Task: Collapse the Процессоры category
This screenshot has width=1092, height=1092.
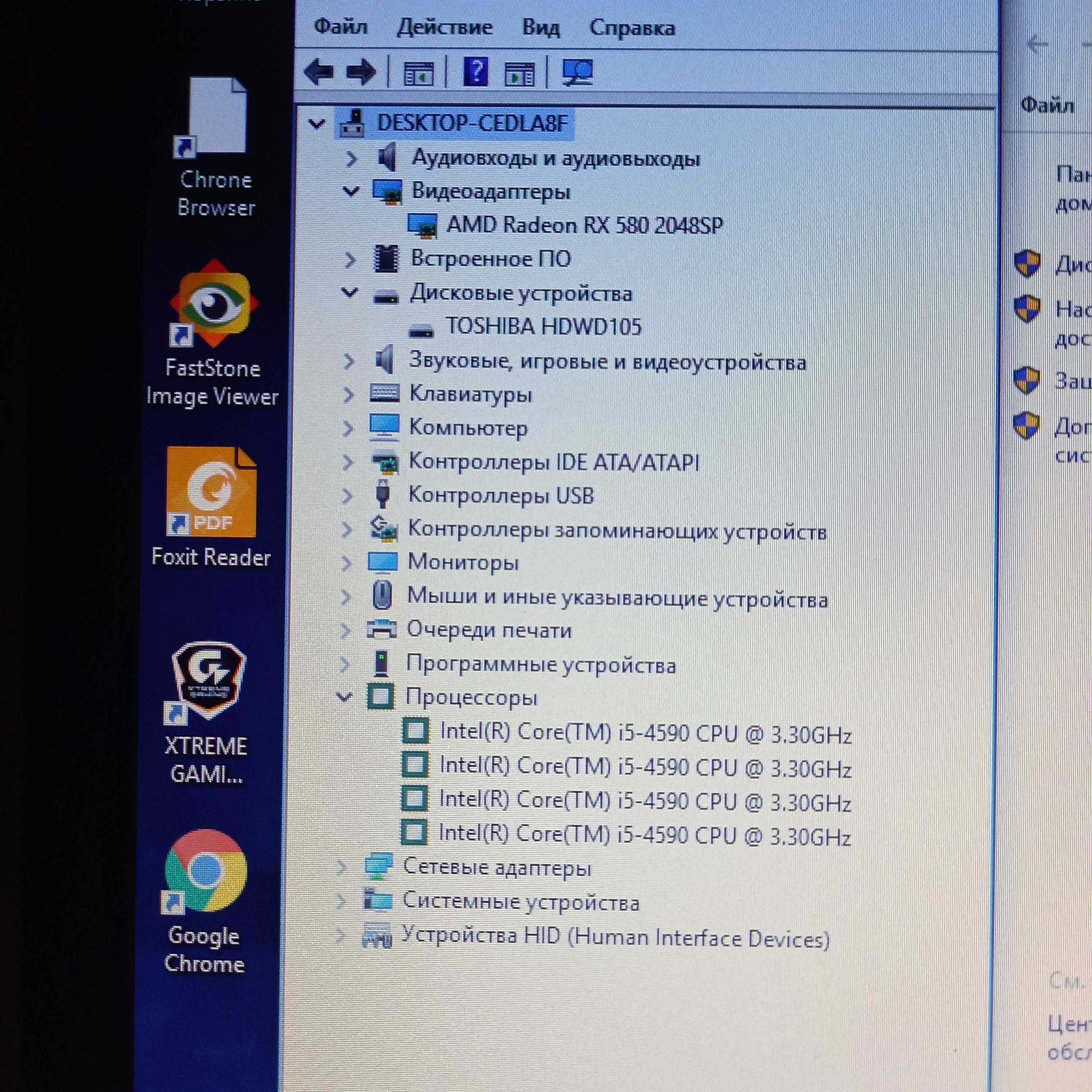Action: pyautogui.click(x=344, y=697)
